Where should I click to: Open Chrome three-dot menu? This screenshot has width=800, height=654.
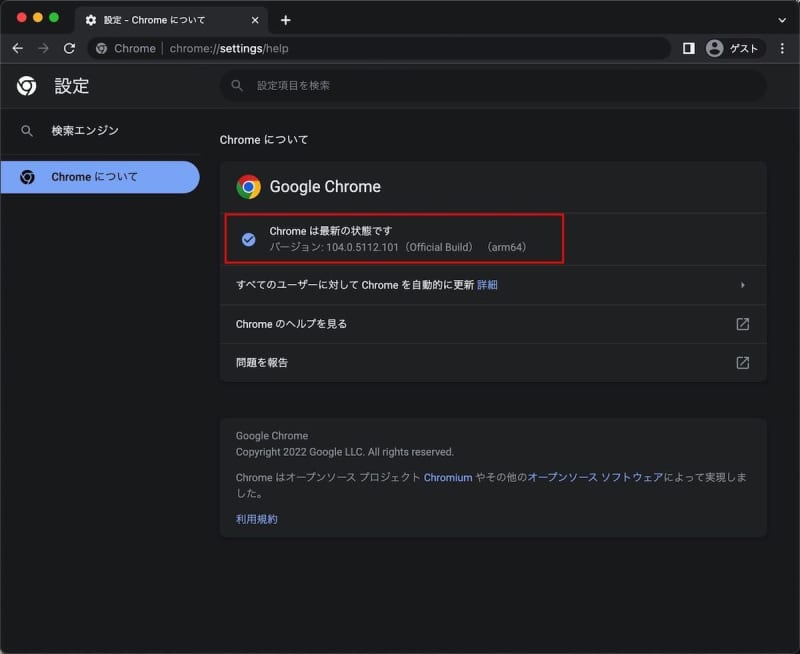click(782, 48)
